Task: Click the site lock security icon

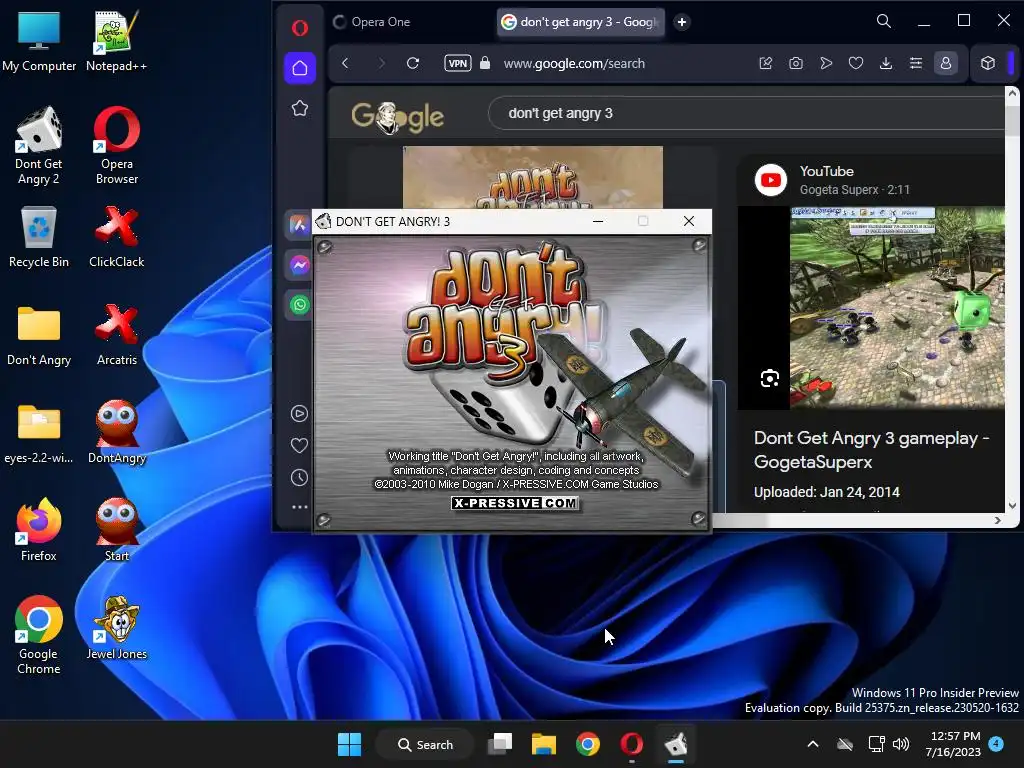Action: click(485, 63)
